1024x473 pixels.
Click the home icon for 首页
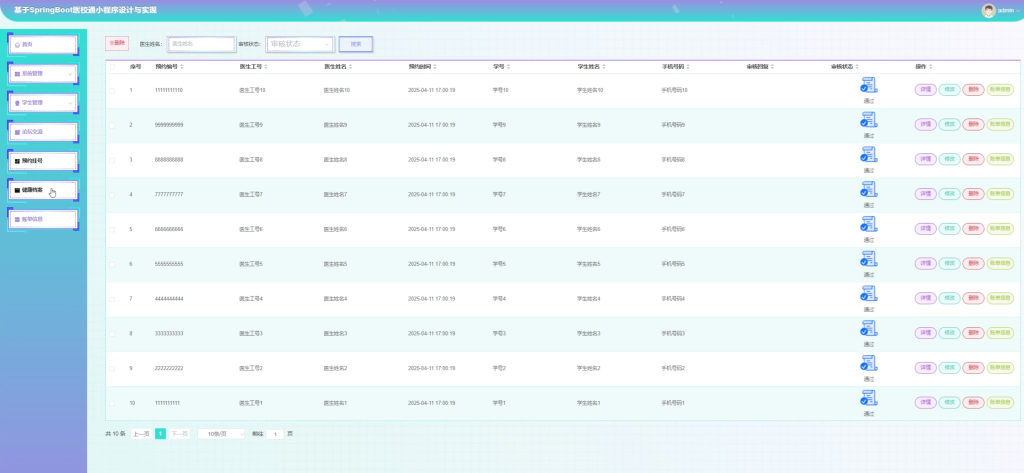point(17,45)
